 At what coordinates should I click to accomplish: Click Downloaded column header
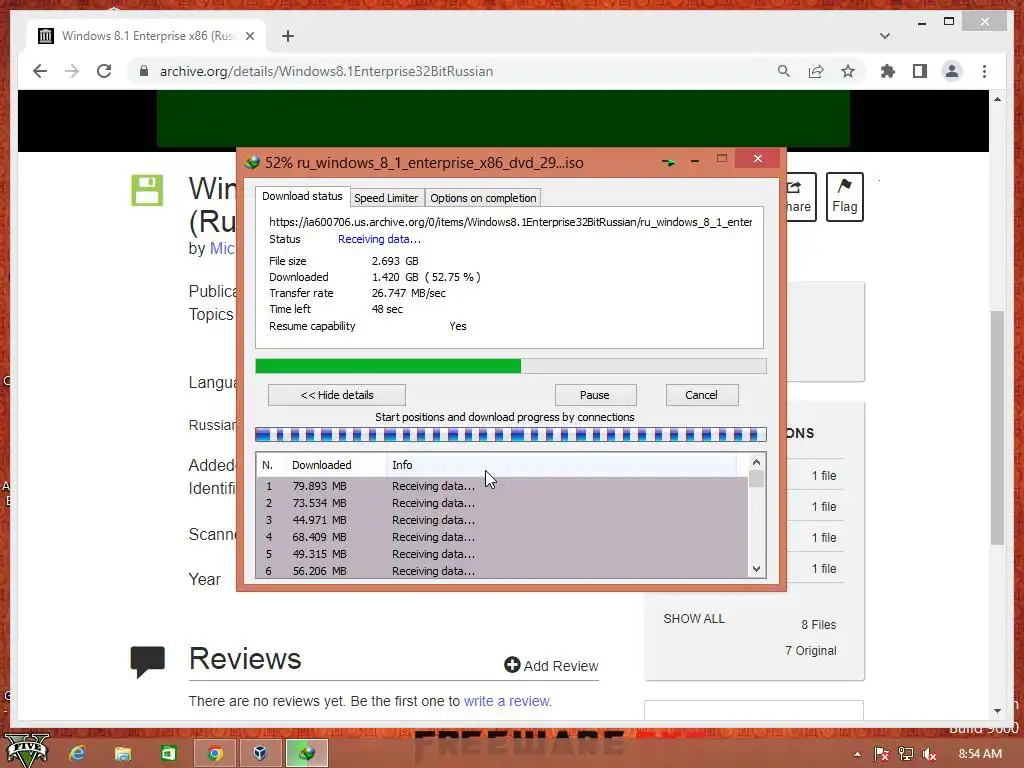336,465
